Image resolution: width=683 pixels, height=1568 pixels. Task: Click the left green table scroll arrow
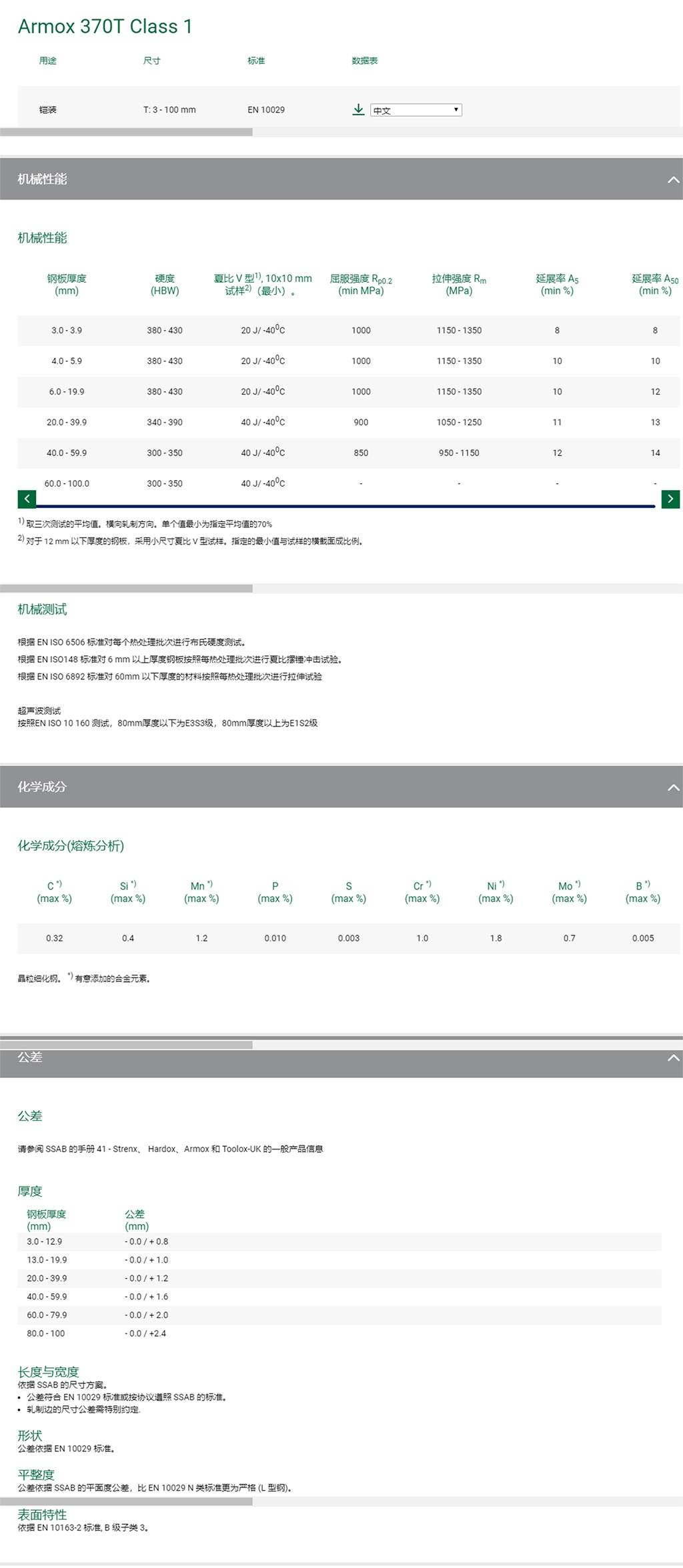point(27,499)
